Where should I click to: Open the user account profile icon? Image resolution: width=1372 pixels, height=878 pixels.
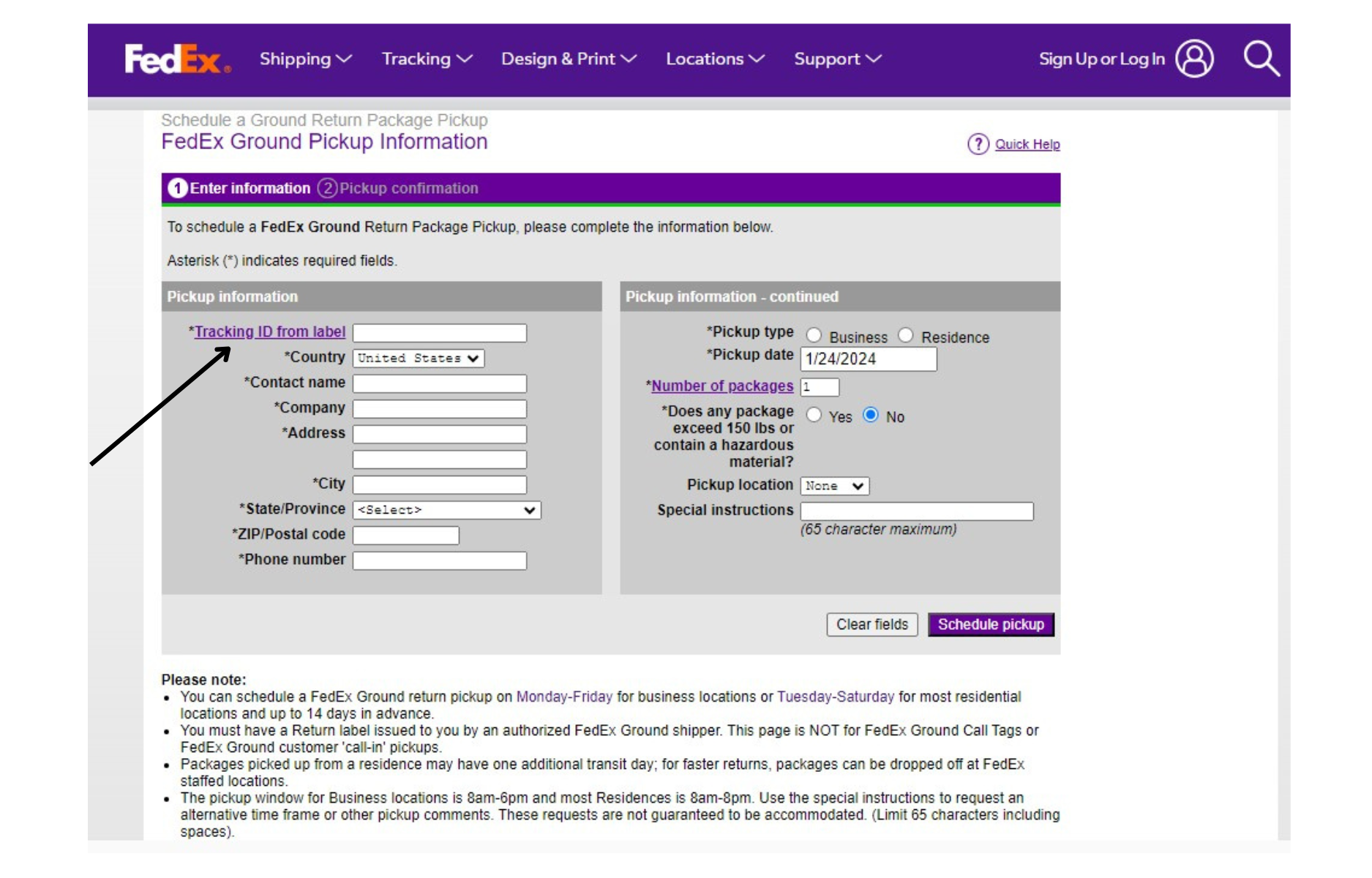coord(1194,59)
